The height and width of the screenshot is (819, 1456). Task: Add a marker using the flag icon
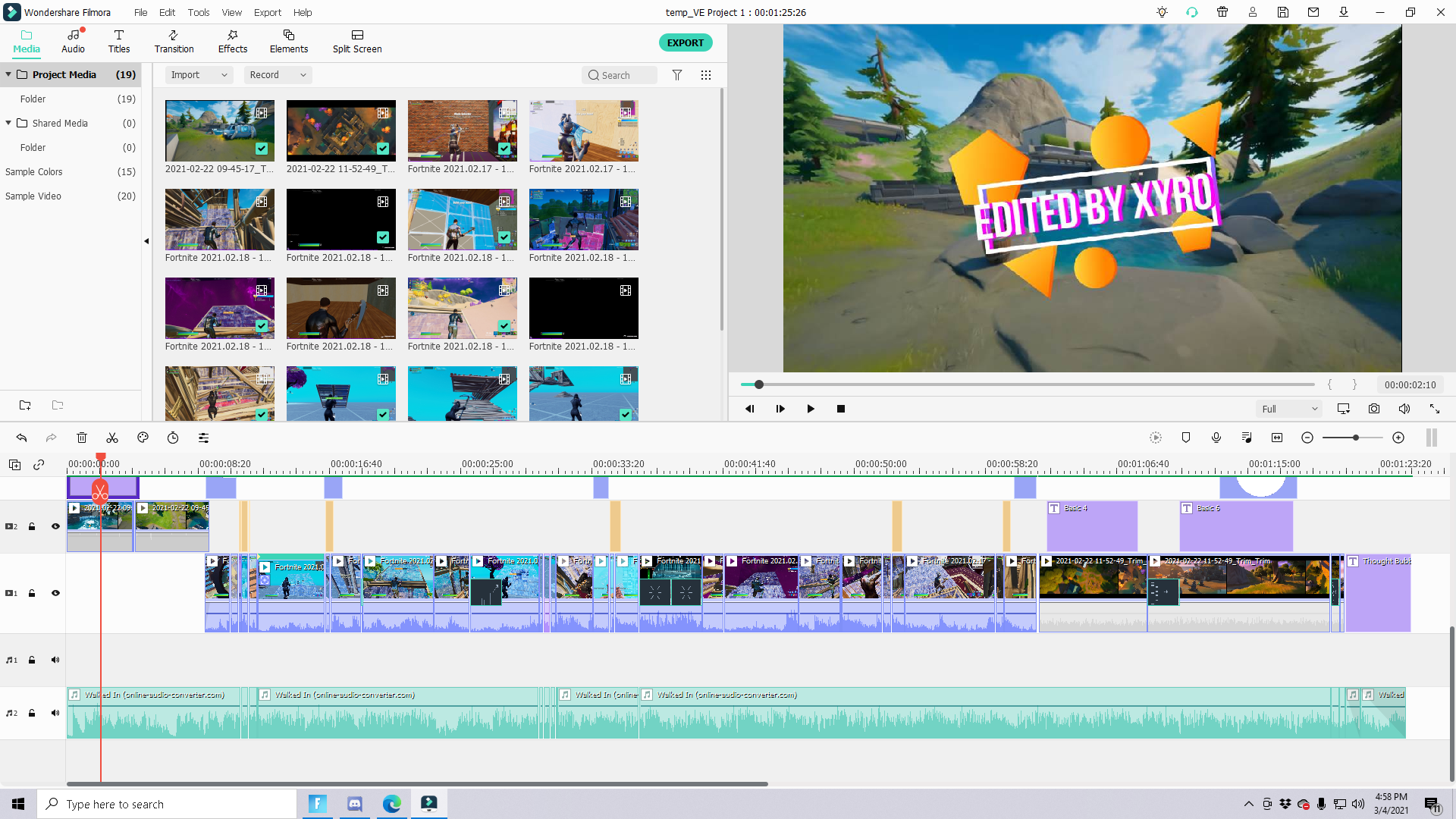[x=1186, y=438]
